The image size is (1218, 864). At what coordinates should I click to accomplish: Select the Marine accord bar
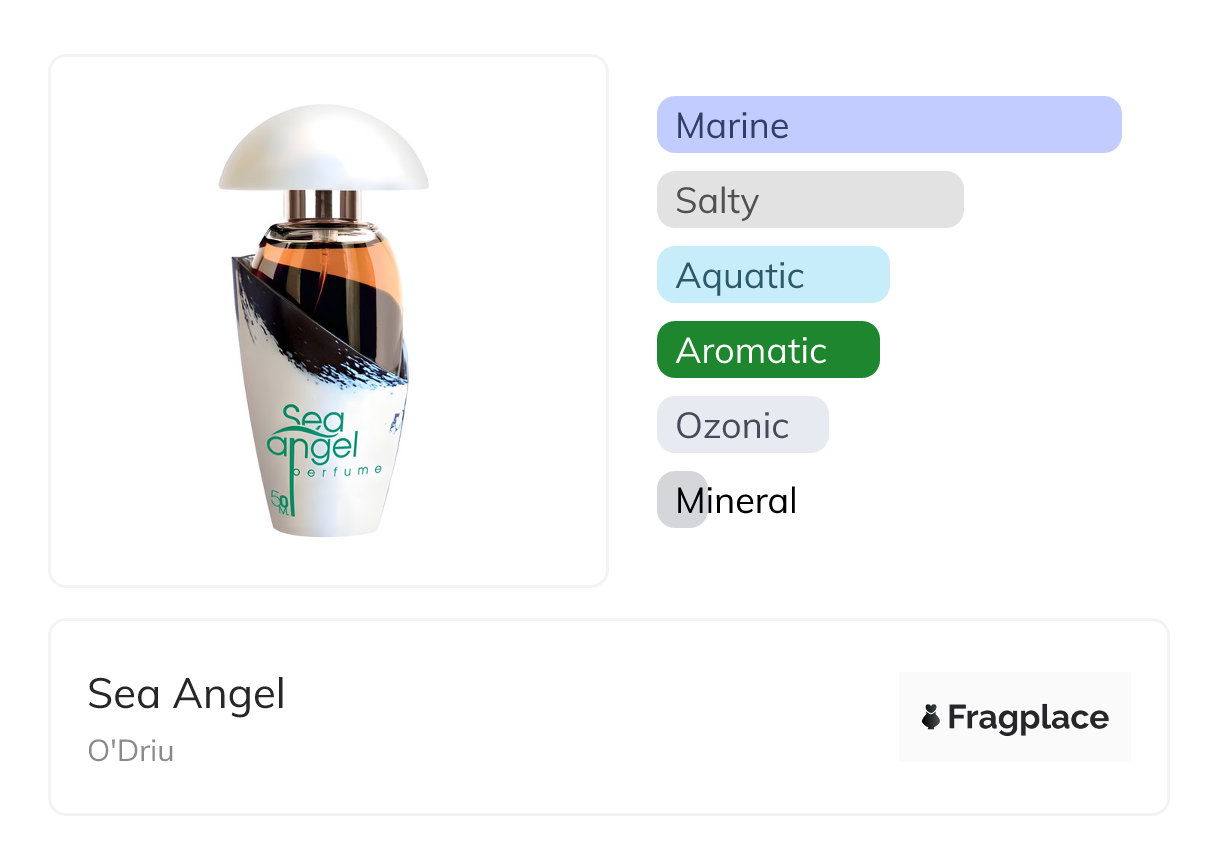pos(889,125)
